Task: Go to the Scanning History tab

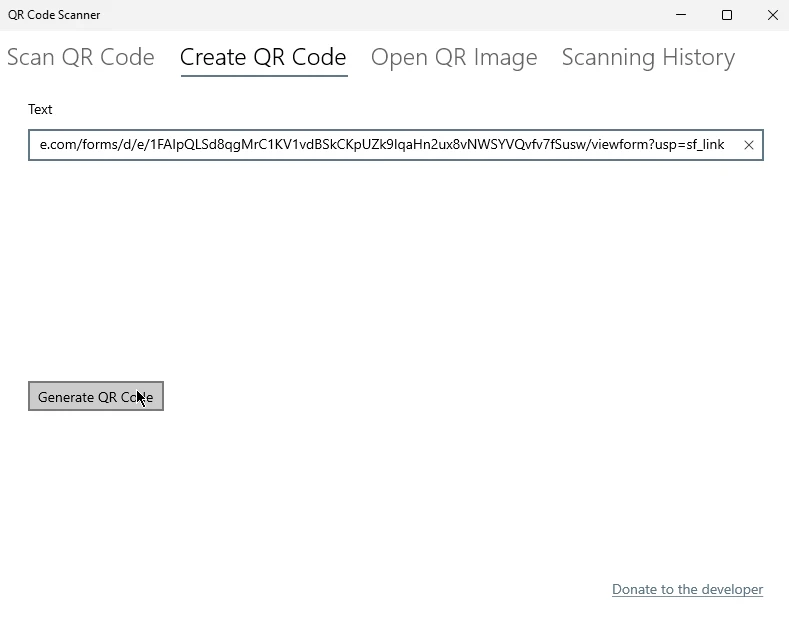Action: (x=648, y=57)
